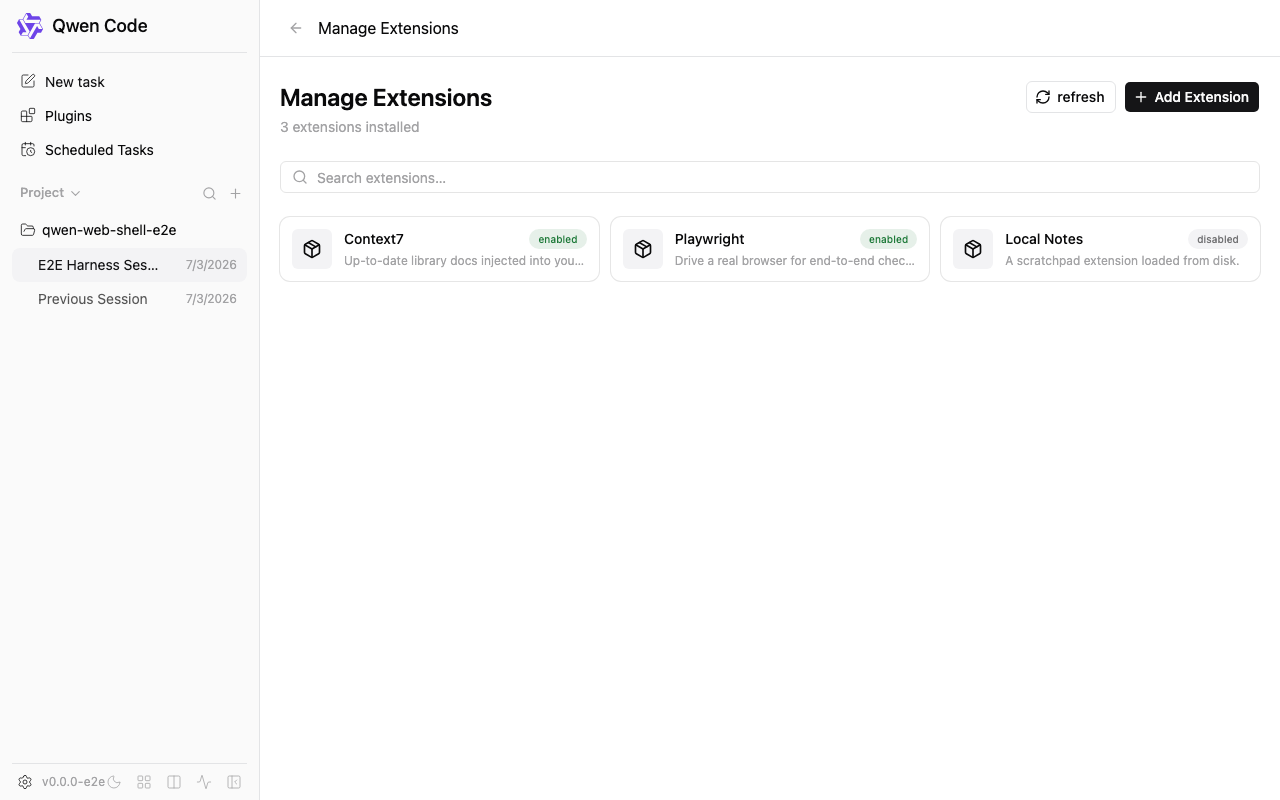Open Plugins from the sidebar
The height and width of the screenshot is (800, 1280).
[x=129, y=116]
